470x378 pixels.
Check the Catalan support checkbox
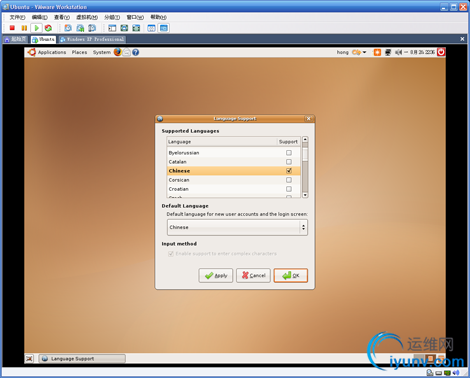point(289,162)
